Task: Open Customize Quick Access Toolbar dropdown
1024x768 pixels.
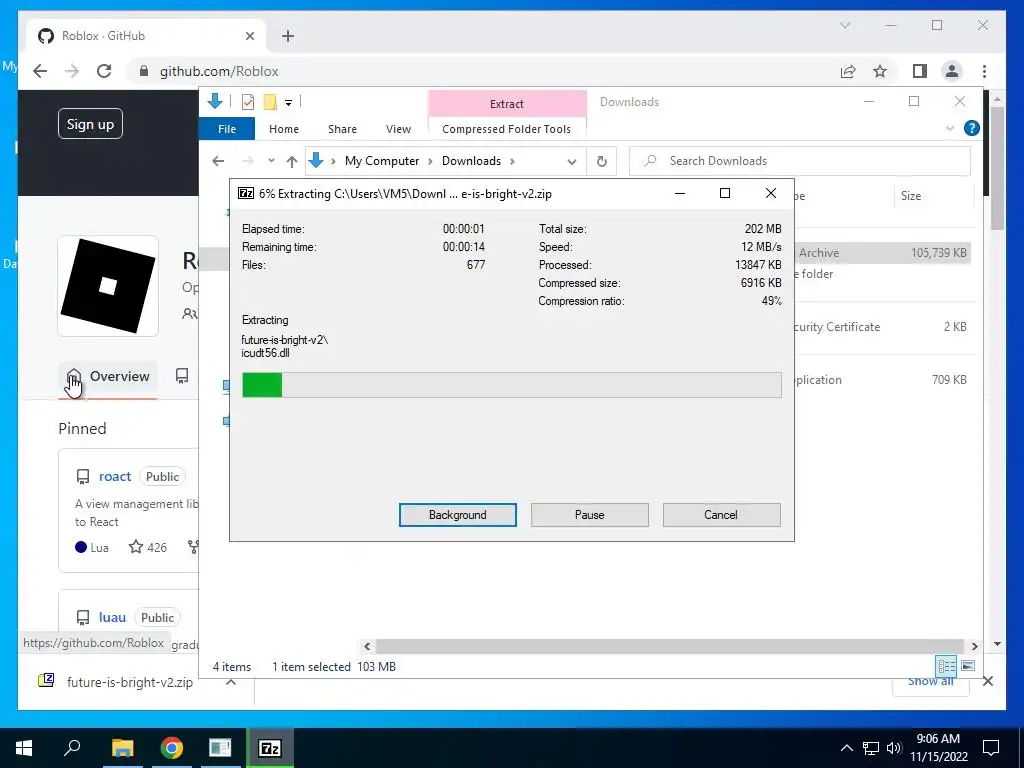Action: pyautogui.click(x=288, y=102)
